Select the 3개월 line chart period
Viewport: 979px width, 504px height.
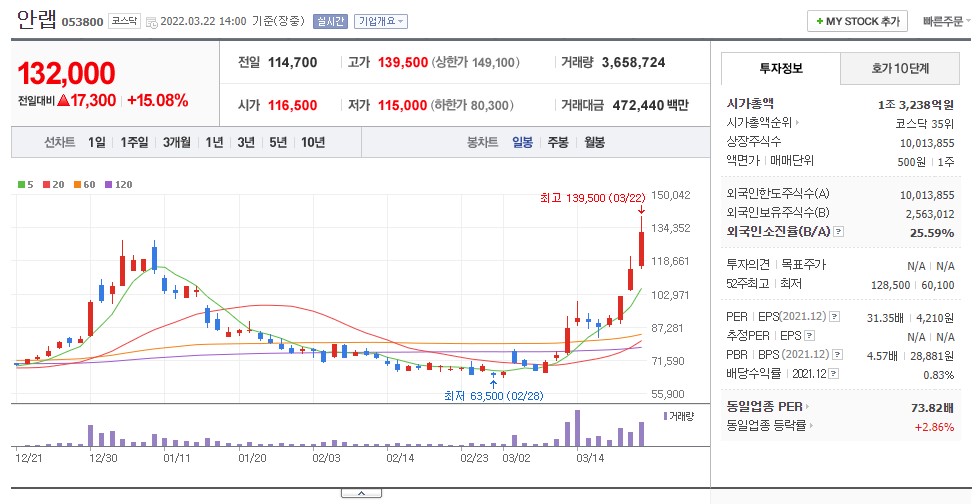(x=177, y=142)
